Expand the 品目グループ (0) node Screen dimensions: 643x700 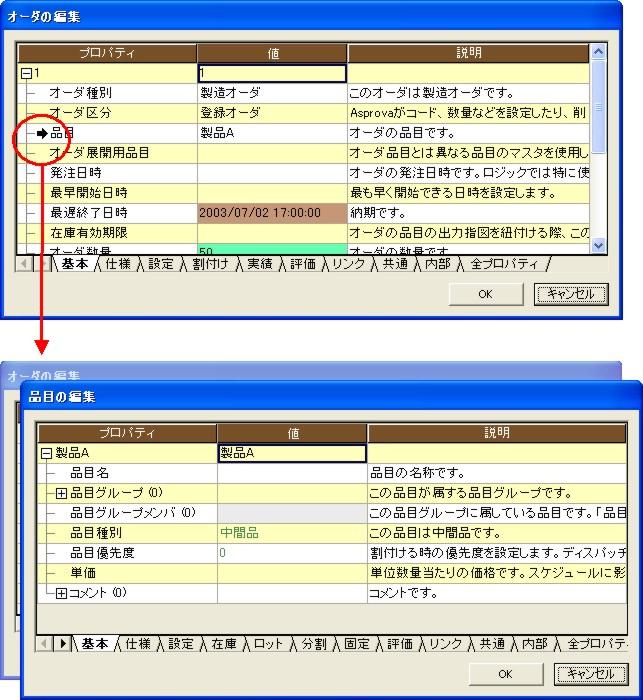(61, 493)
